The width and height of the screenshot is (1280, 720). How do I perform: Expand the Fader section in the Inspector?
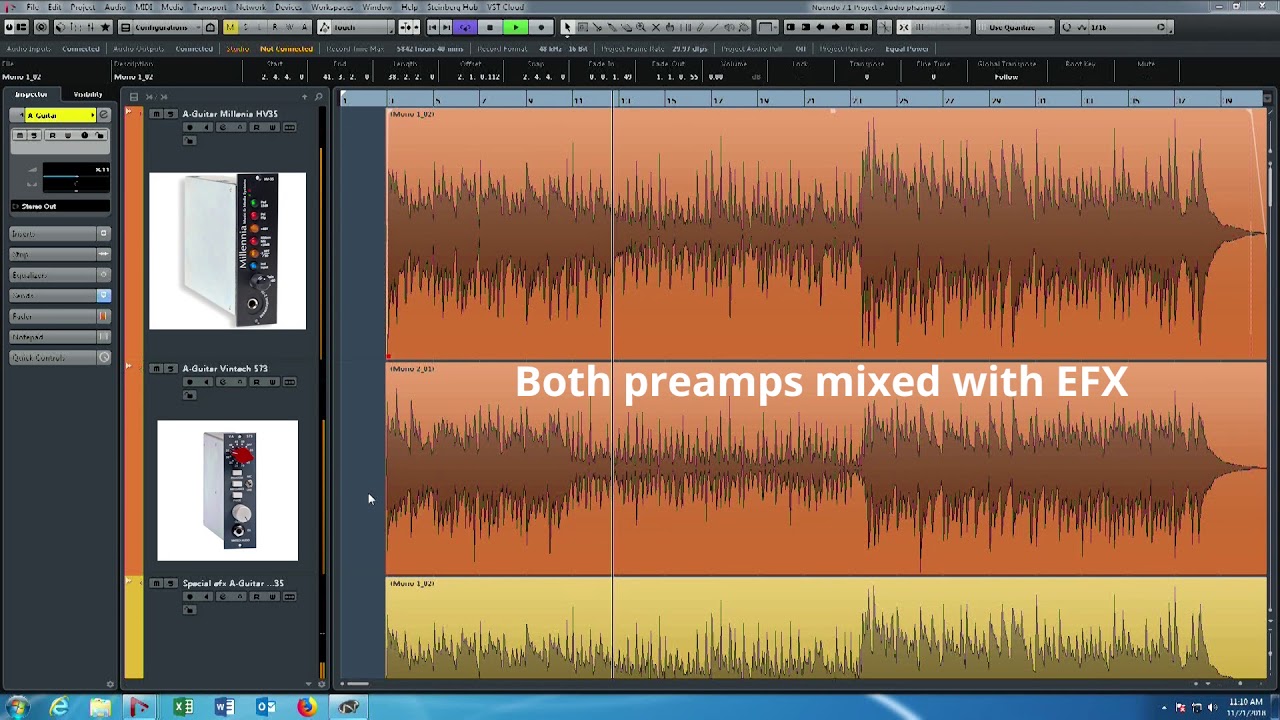(x=60, y=316)
